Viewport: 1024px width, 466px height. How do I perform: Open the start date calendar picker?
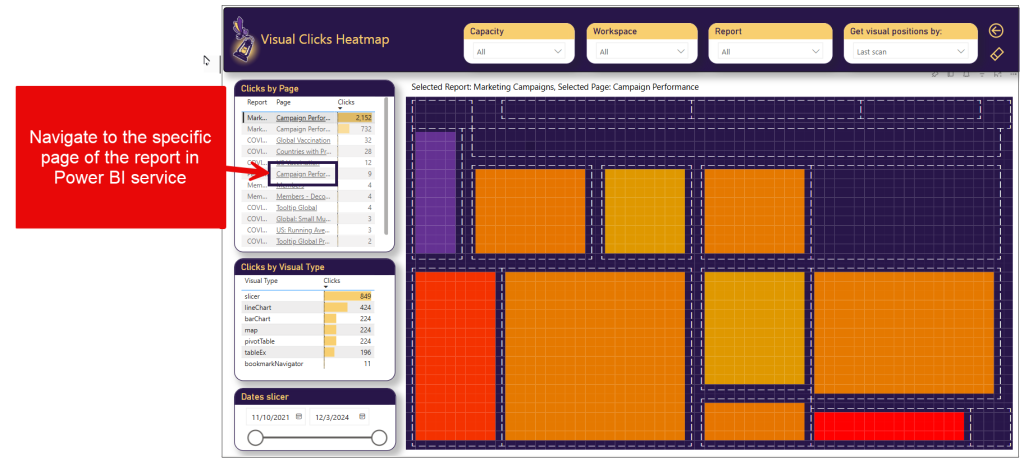pos(298,416)
